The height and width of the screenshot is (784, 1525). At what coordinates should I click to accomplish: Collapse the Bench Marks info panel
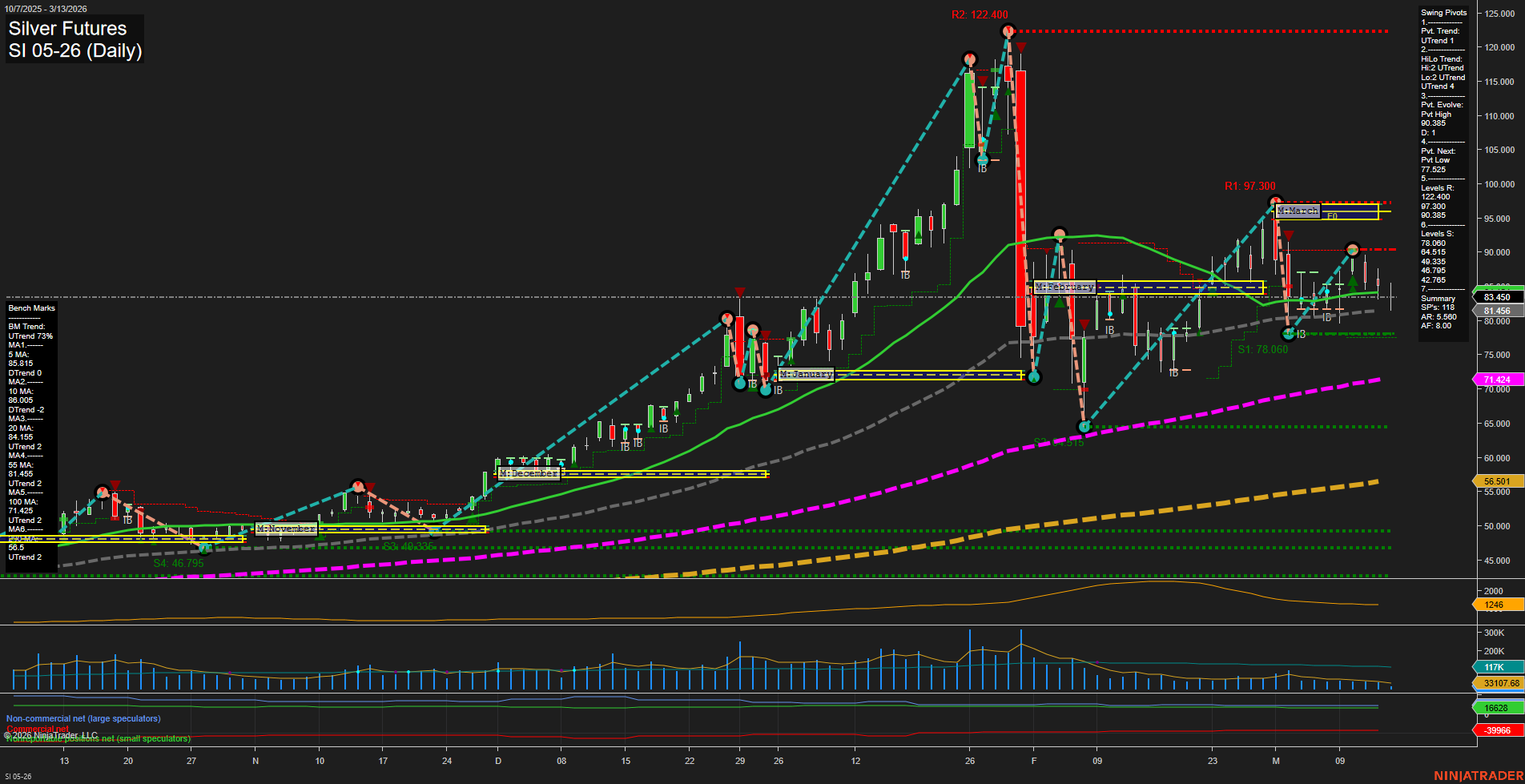pos(31,308)
